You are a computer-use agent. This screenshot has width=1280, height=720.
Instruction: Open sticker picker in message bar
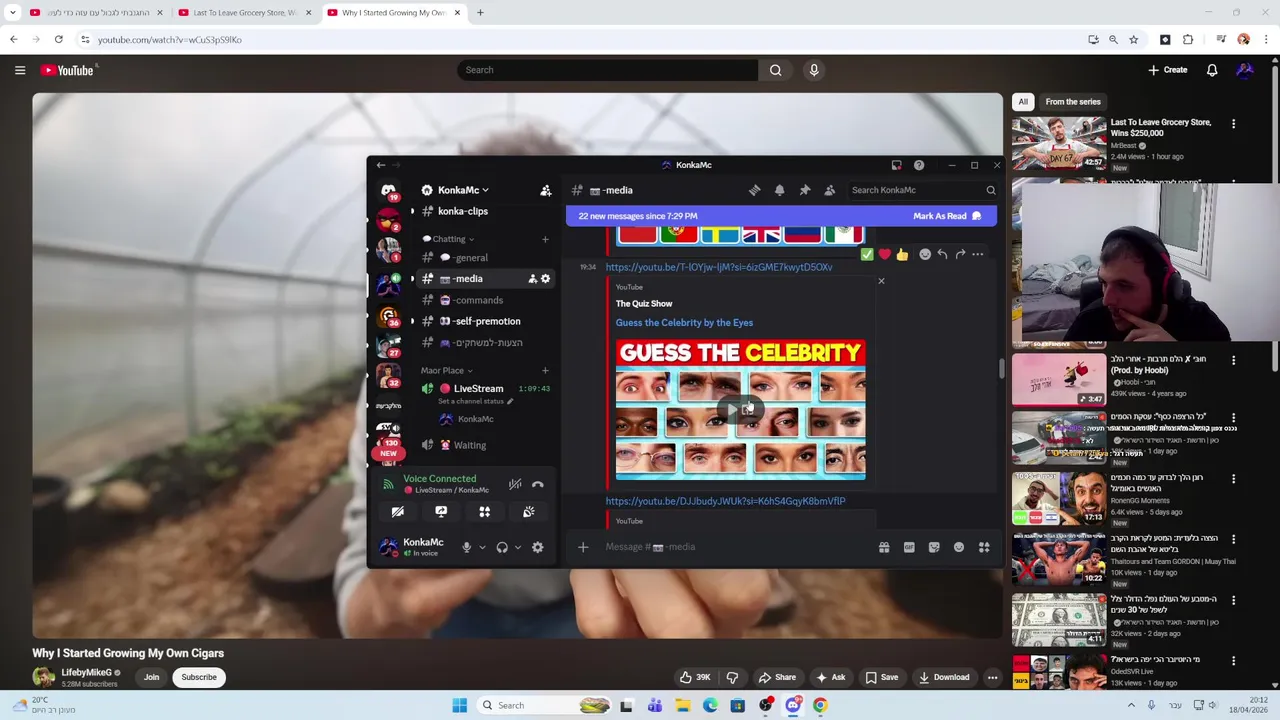934,547
